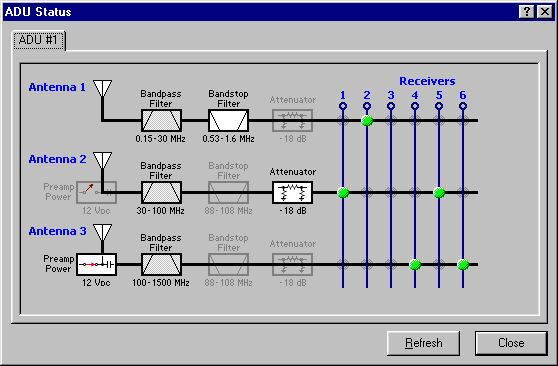Screen dimensions: 558x366
Task: Click the 30-100 MHz frequency text
Action: (160, 211)
